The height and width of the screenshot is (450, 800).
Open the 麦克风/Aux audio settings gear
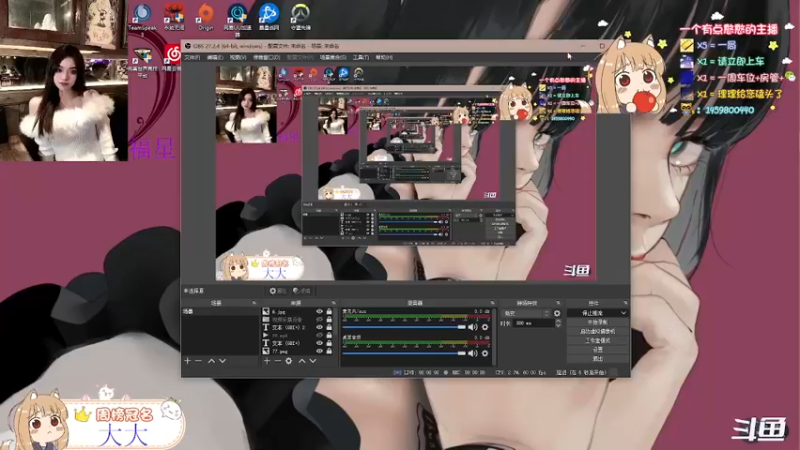pos(485,327)
